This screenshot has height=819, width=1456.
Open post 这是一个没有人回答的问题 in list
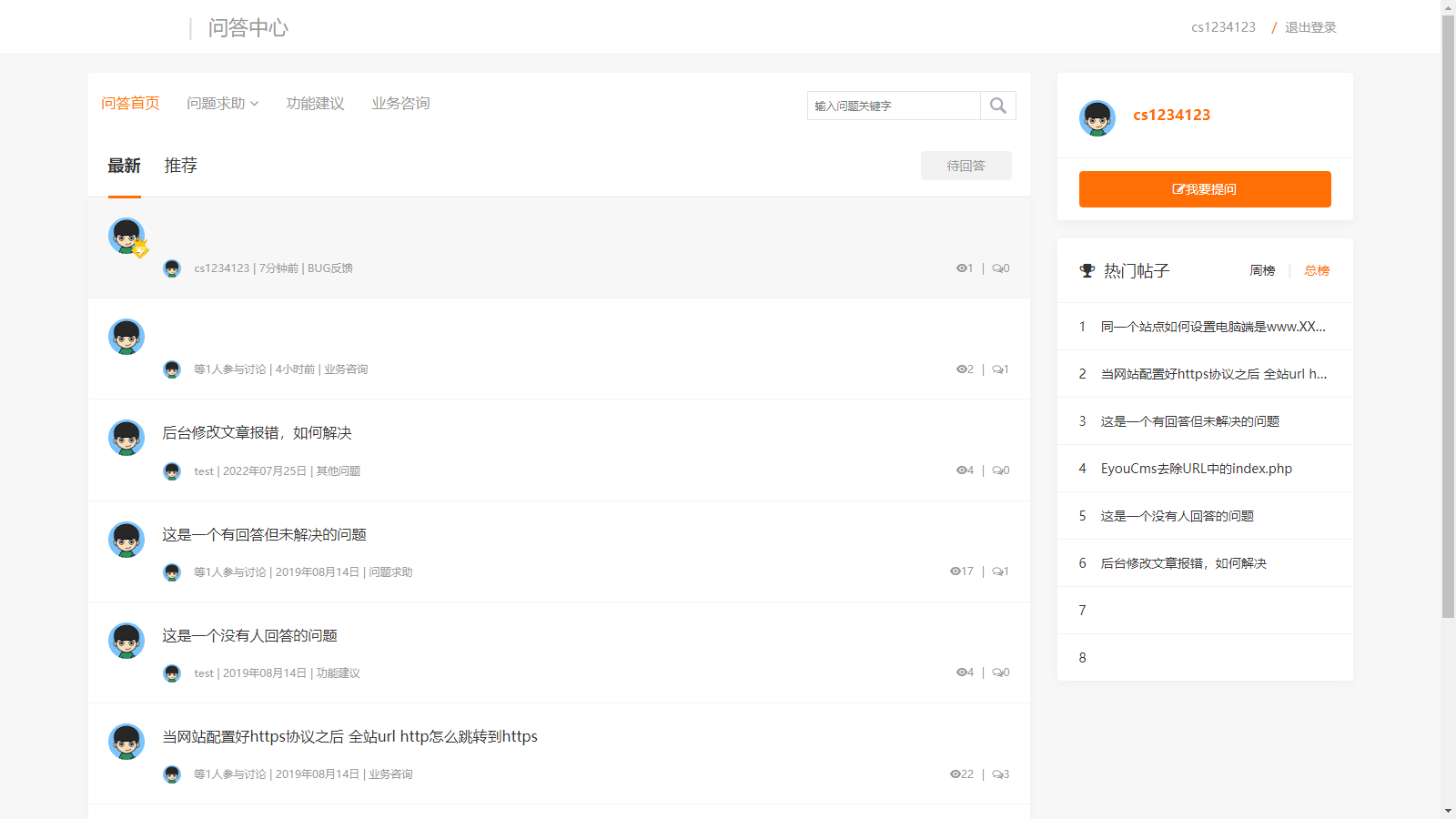coord(249,636)
